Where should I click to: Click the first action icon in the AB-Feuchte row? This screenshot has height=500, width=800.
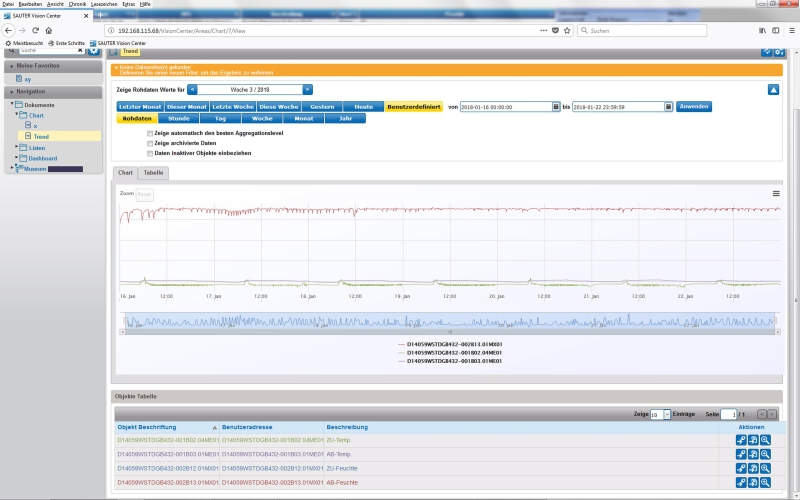click(741, 482)
